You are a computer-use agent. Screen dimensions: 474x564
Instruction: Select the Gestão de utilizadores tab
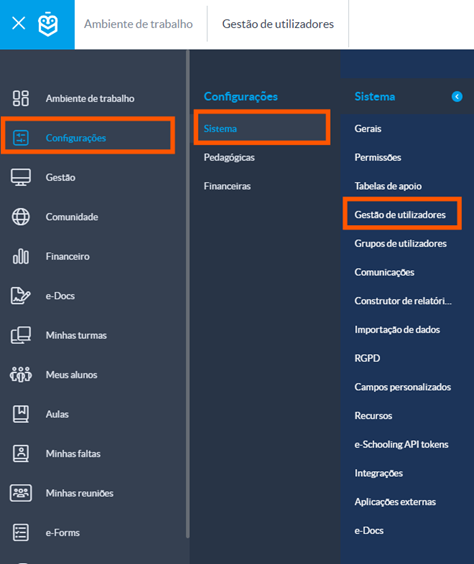tap(278, 24)
